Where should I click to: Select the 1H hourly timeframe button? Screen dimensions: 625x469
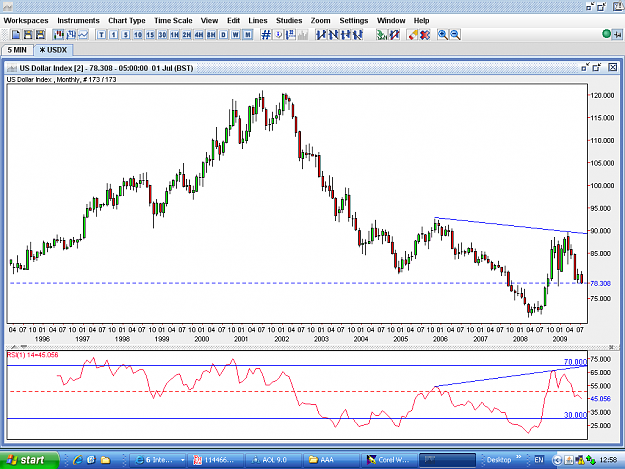coord(175,35)
